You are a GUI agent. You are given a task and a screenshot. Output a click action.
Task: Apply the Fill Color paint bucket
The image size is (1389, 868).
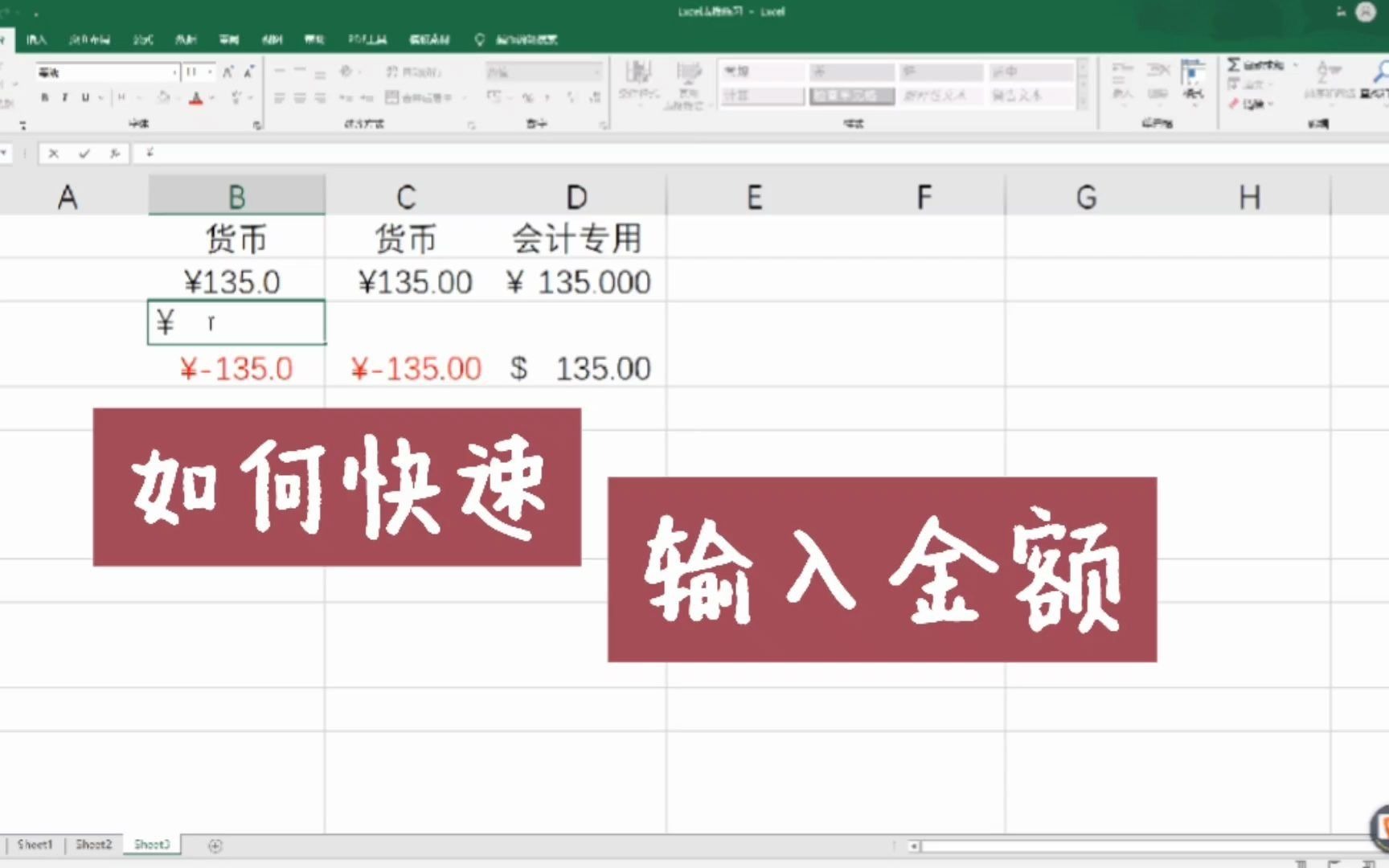click(x=163, y=97)
